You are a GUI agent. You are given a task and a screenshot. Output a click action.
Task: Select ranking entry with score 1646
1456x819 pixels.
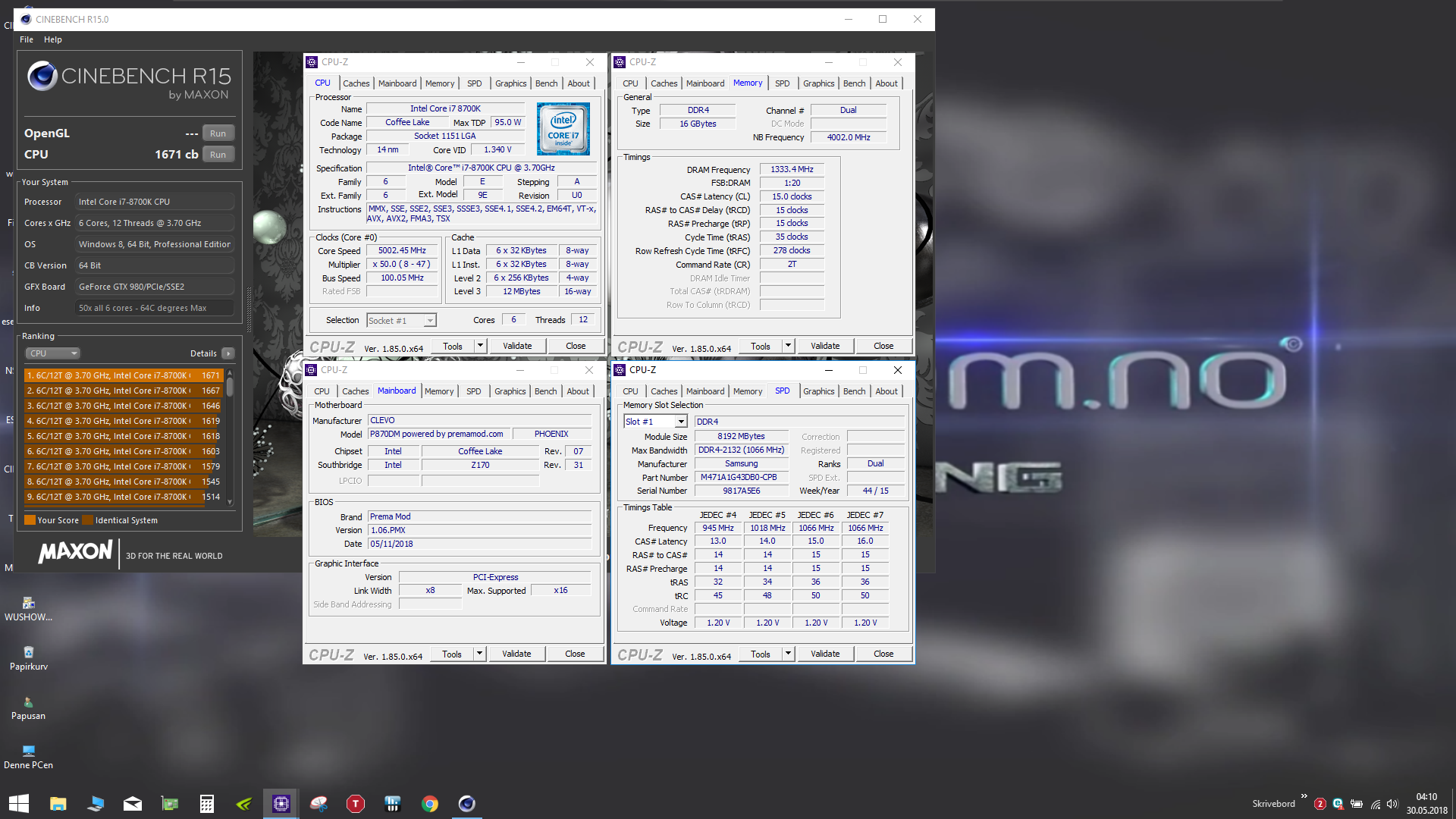[123, 406]
